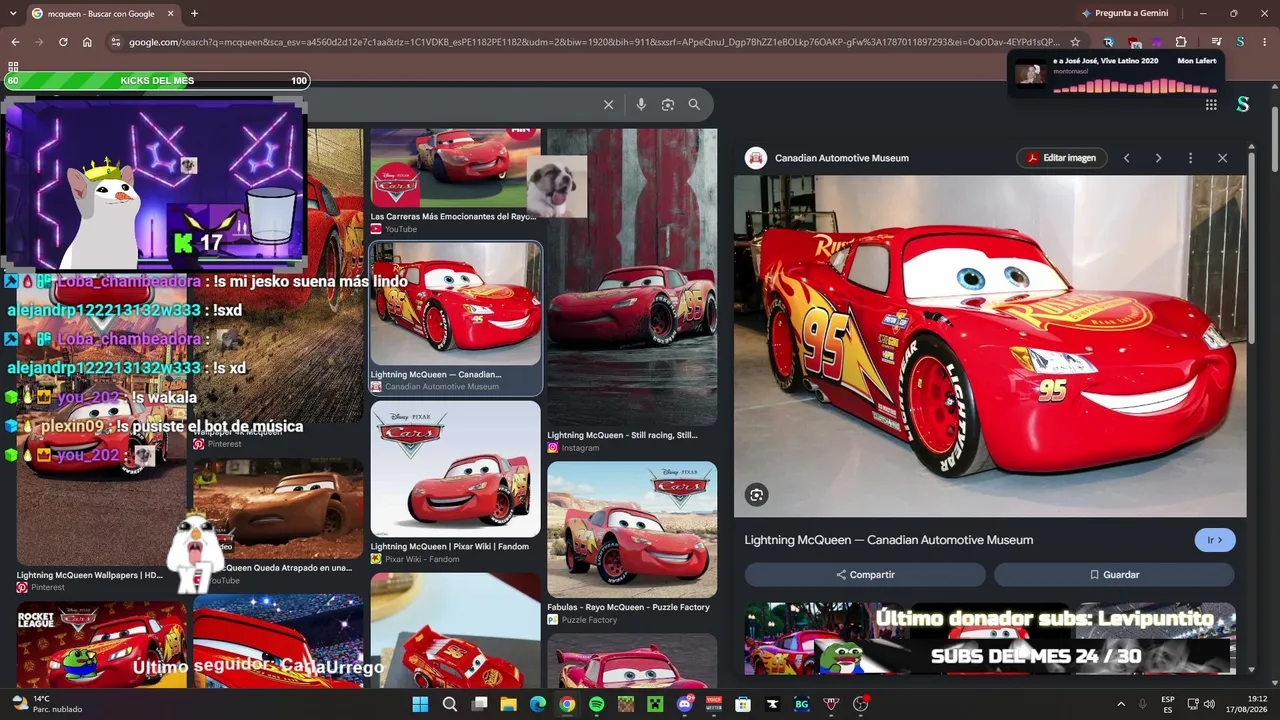1280x720 pixels.
Task: View site information for google.com
Action: [x=116, y=42]
